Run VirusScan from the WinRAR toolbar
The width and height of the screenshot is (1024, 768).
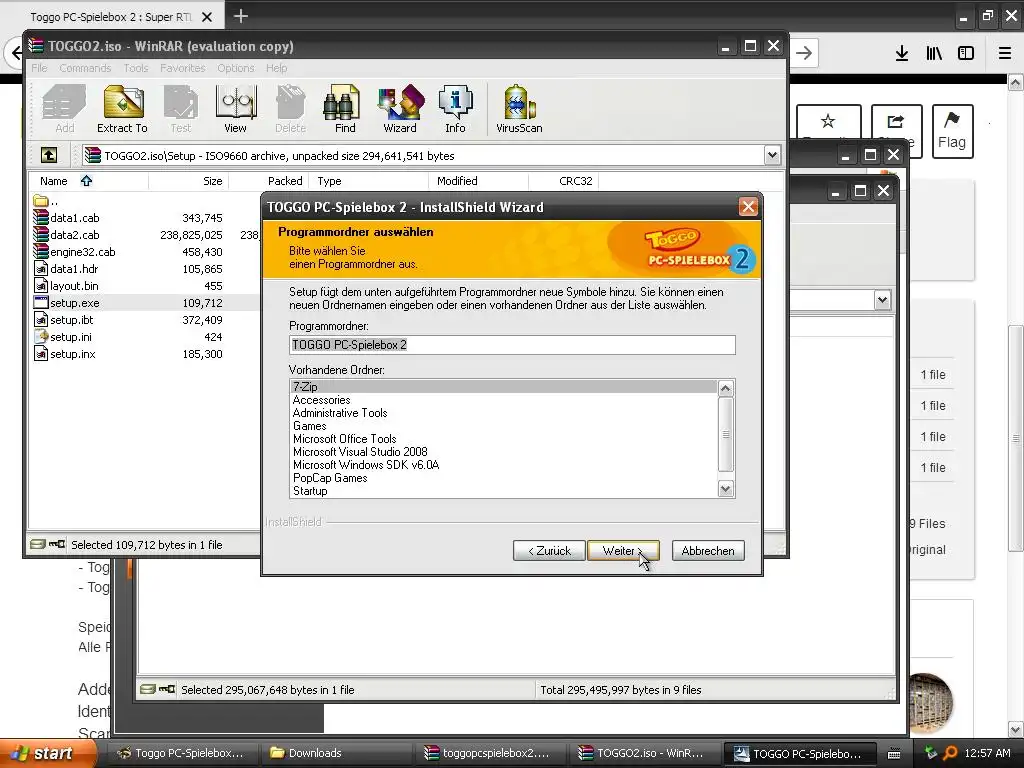point(519,108)
